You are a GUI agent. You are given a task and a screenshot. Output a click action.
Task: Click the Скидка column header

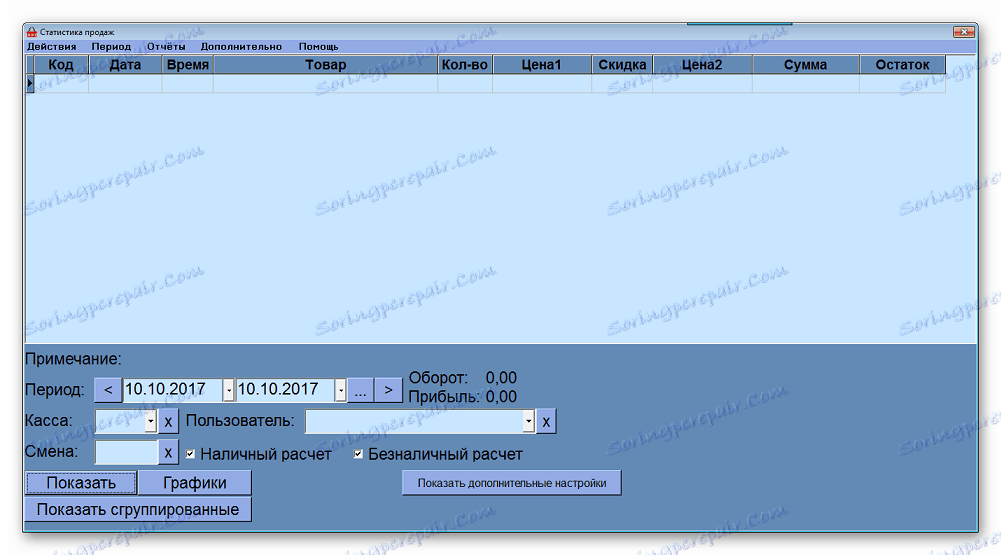point(622,65)
